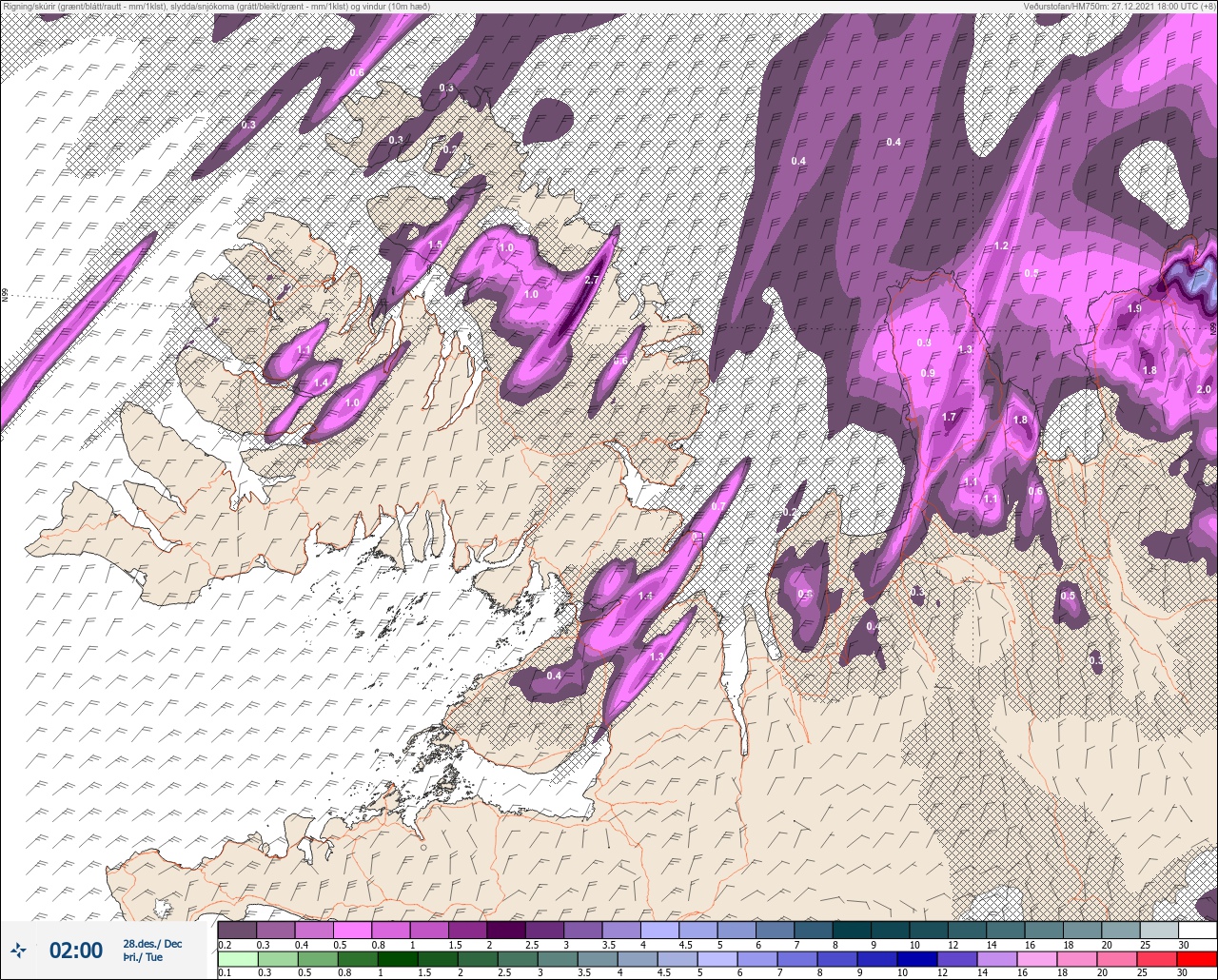This screenshot has width=1218, height=980.
Task: Pick the top-row white legend swatch above 30
Action: (x=1197, y=930)
